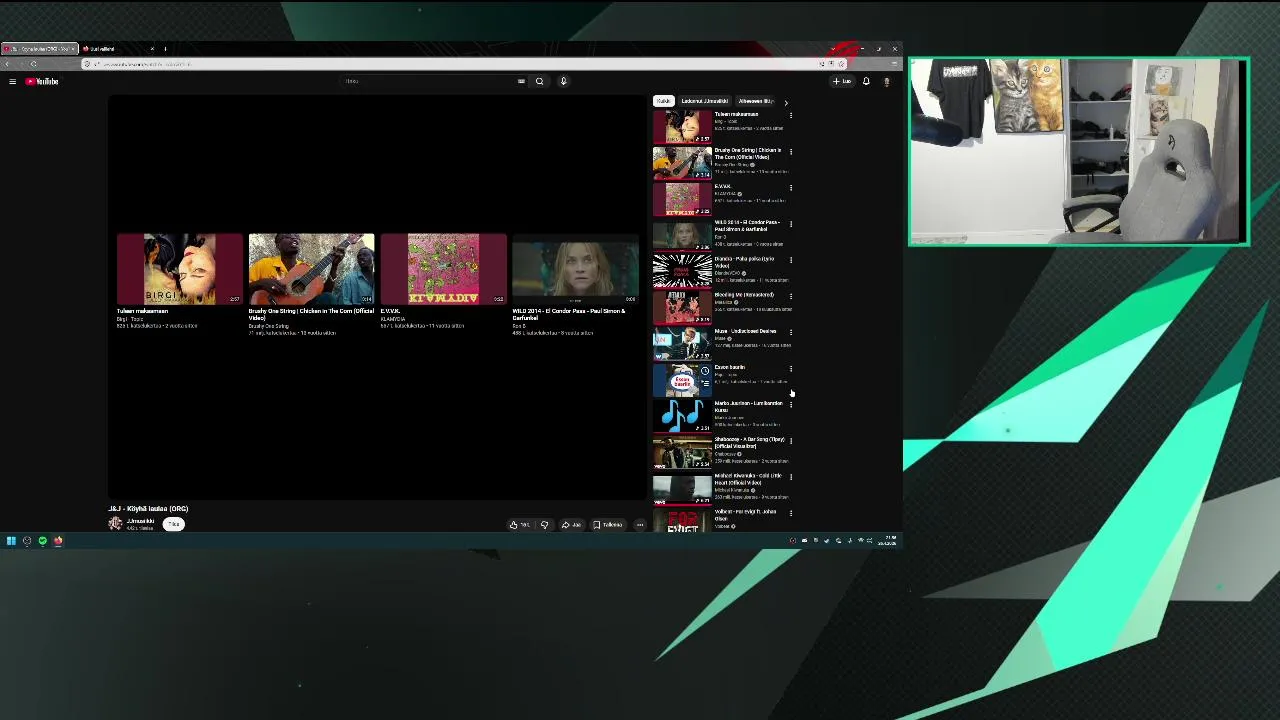Go back with browser back arrow
This screenshot has height=720, width=1280.
(x=8, y=64)
